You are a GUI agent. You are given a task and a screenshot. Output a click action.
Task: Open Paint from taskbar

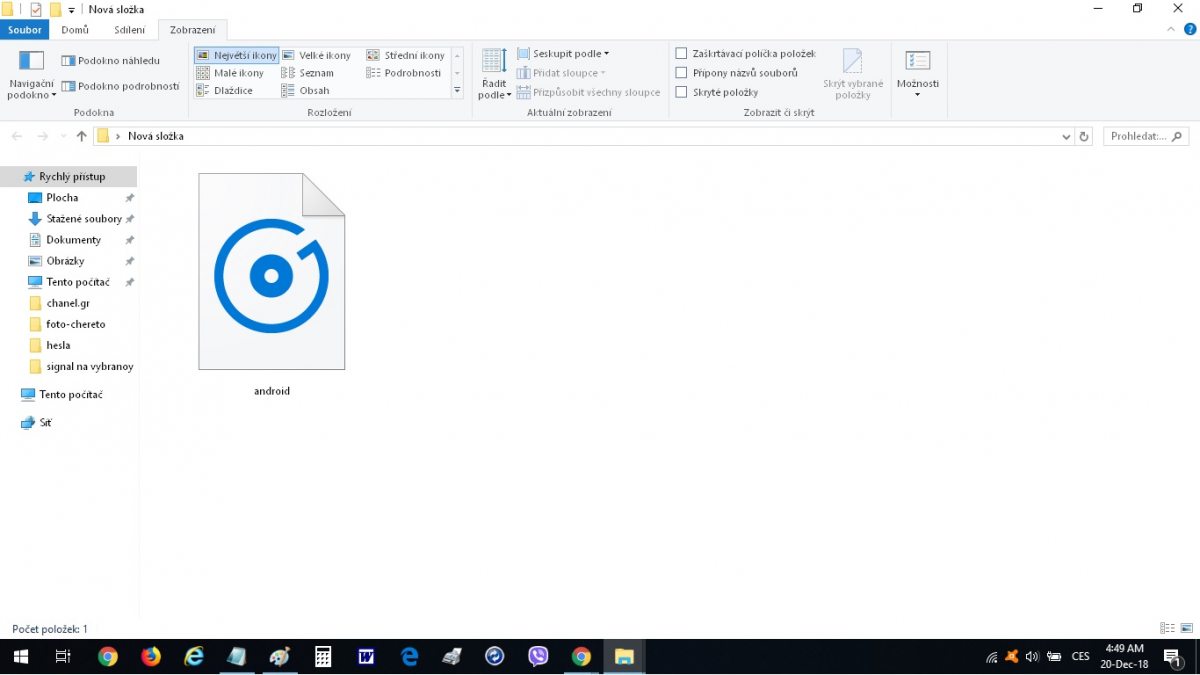click(x=280, y=657)
